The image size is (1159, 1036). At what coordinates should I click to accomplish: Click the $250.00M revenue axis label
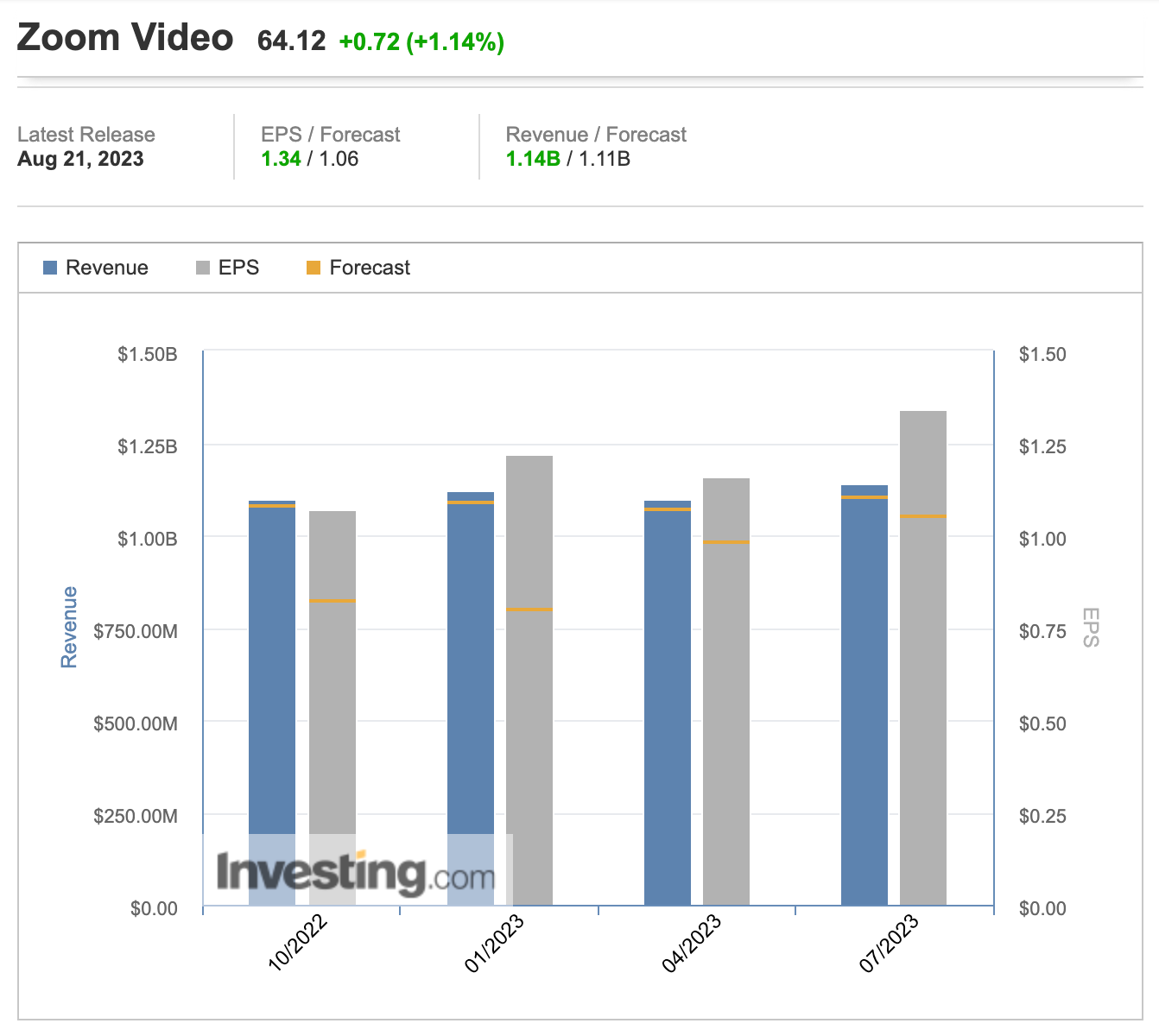pos(136,816)
